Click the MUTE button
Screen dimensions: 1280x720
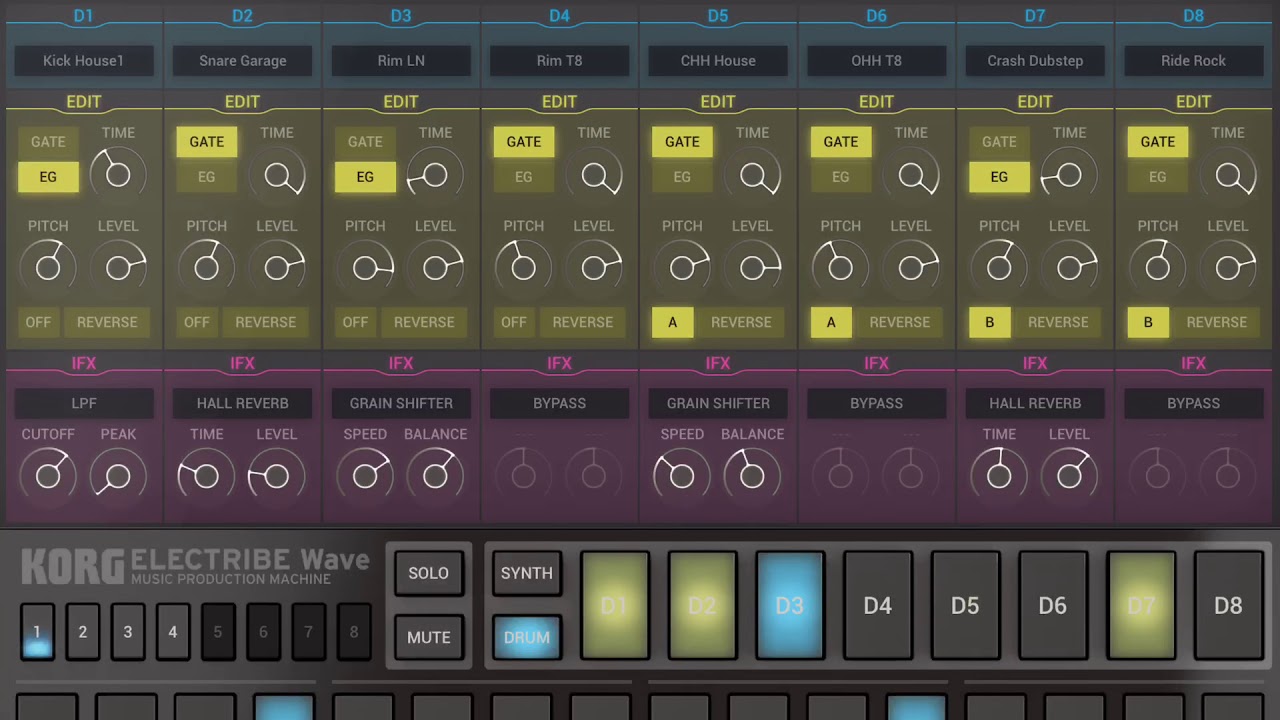coord(428,637)
